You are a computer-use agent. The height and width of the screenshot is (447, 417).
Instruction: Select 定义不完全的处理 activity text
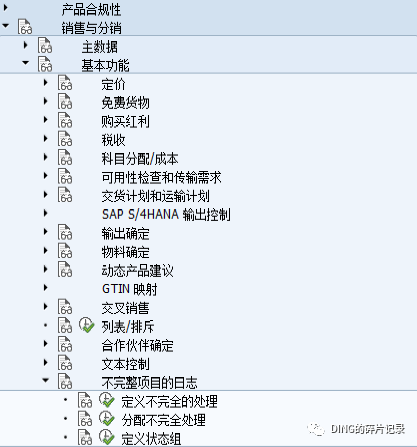[169, 401]
